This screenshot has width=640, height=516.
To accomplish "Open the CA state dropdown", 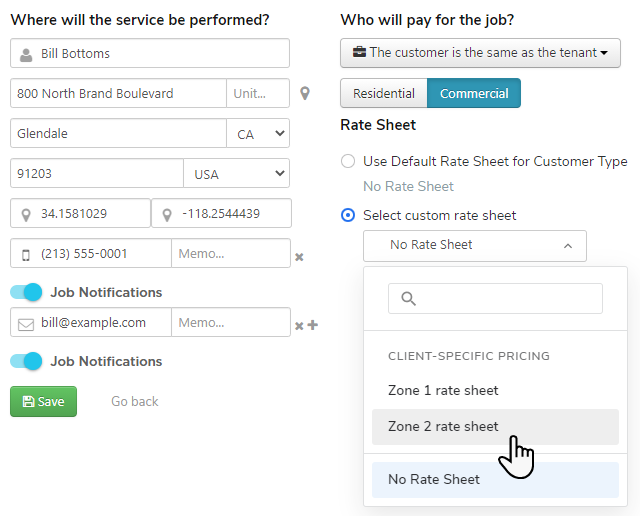I will point(258,133).
